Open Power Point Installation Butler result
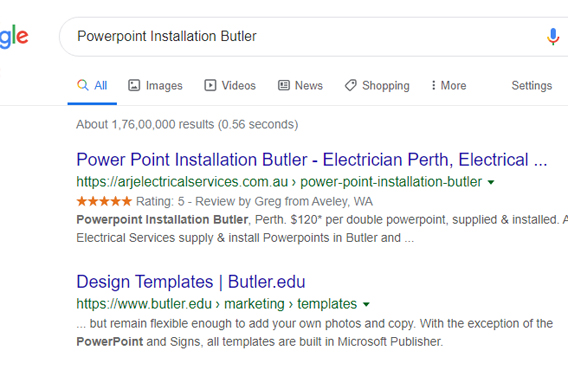 (x=312, y=160)
